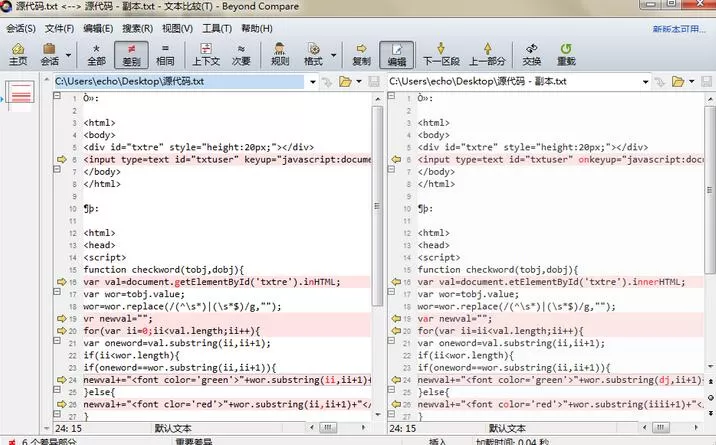
Task: Expand the right path history dropdown
Action: pos(645,82)
